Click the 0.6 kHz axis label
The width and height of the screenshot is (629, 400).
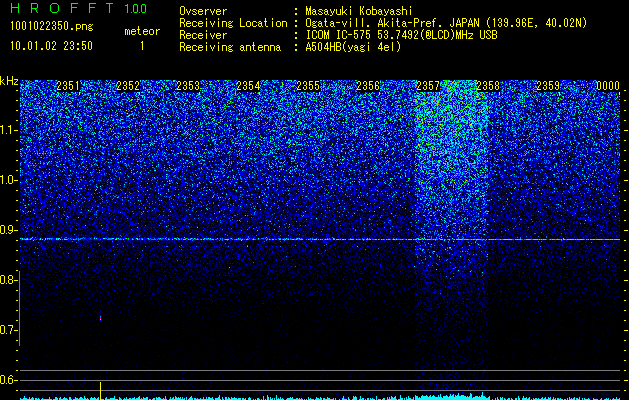(8, 380)
